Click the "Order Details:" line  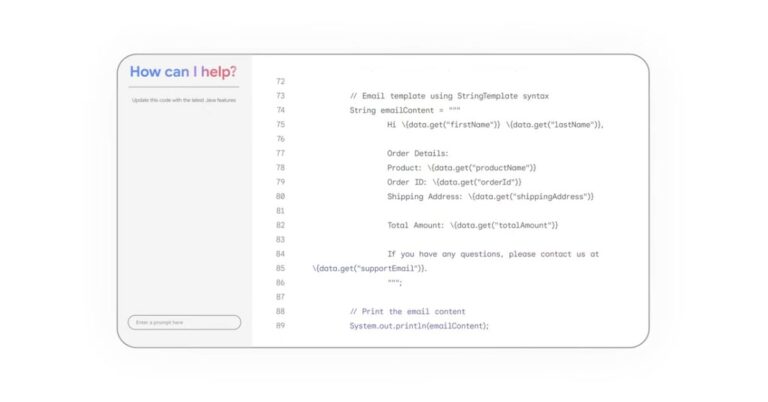pyautogui.click(x=418, y=153)
